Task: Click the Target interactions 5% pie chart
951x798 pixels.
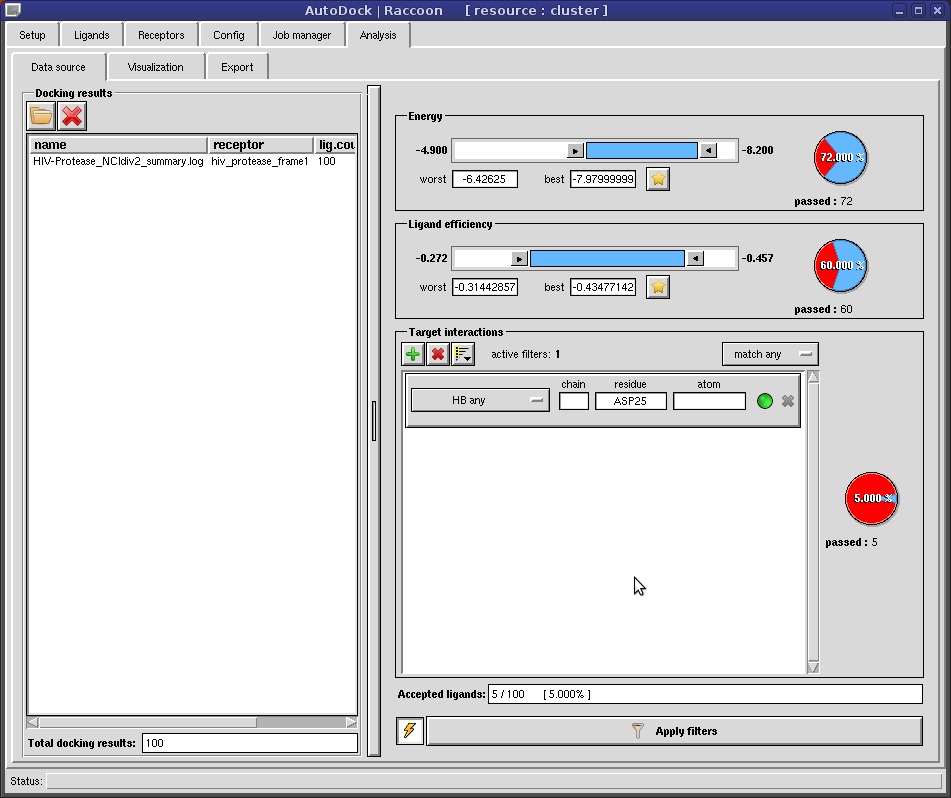Action: (x=872, y=498)
